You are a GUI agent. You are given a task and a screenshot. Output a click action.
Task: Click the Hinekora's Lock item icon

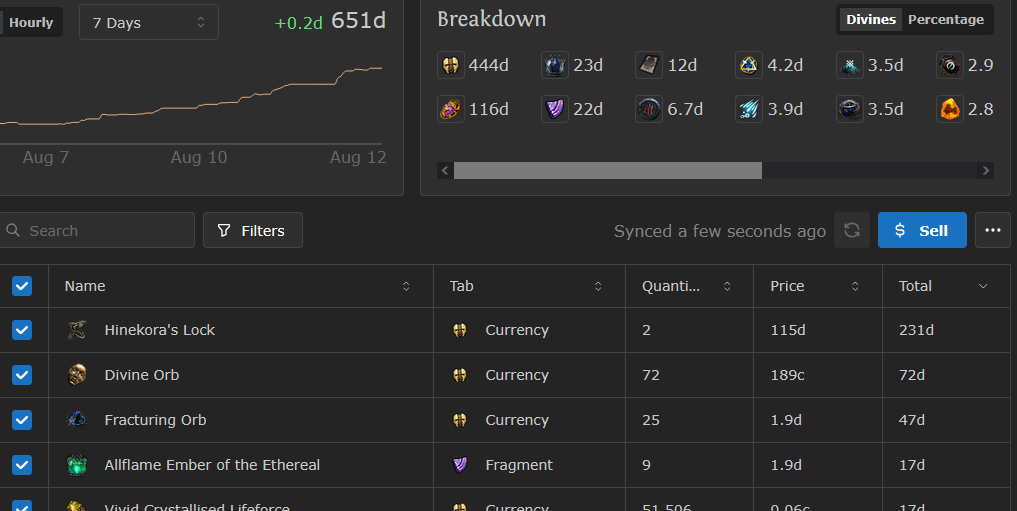[x=77, y=330]
